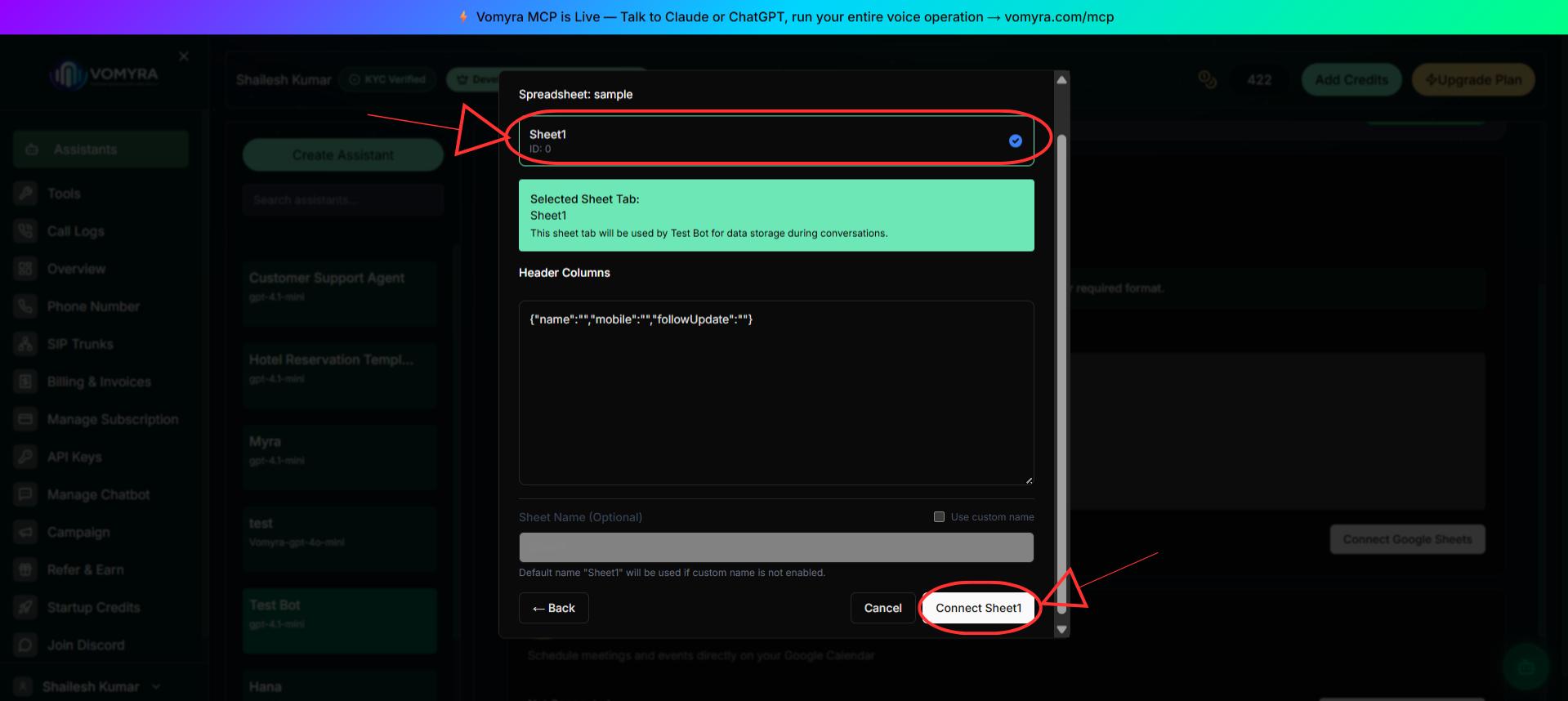Click the Create Assistant button

click(343, 155)
